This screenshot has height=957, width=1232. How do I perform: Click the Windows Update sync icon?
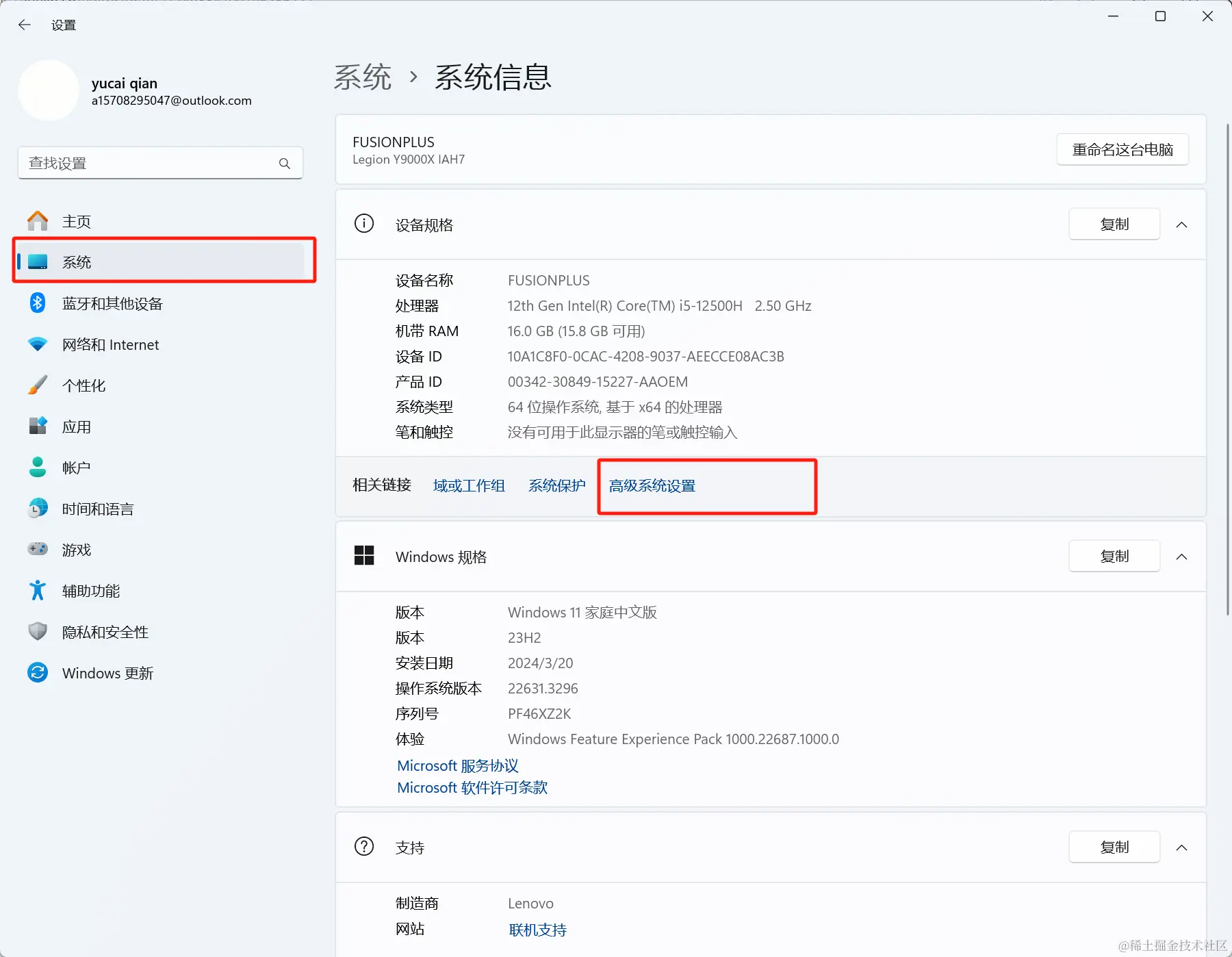point(38,673)
